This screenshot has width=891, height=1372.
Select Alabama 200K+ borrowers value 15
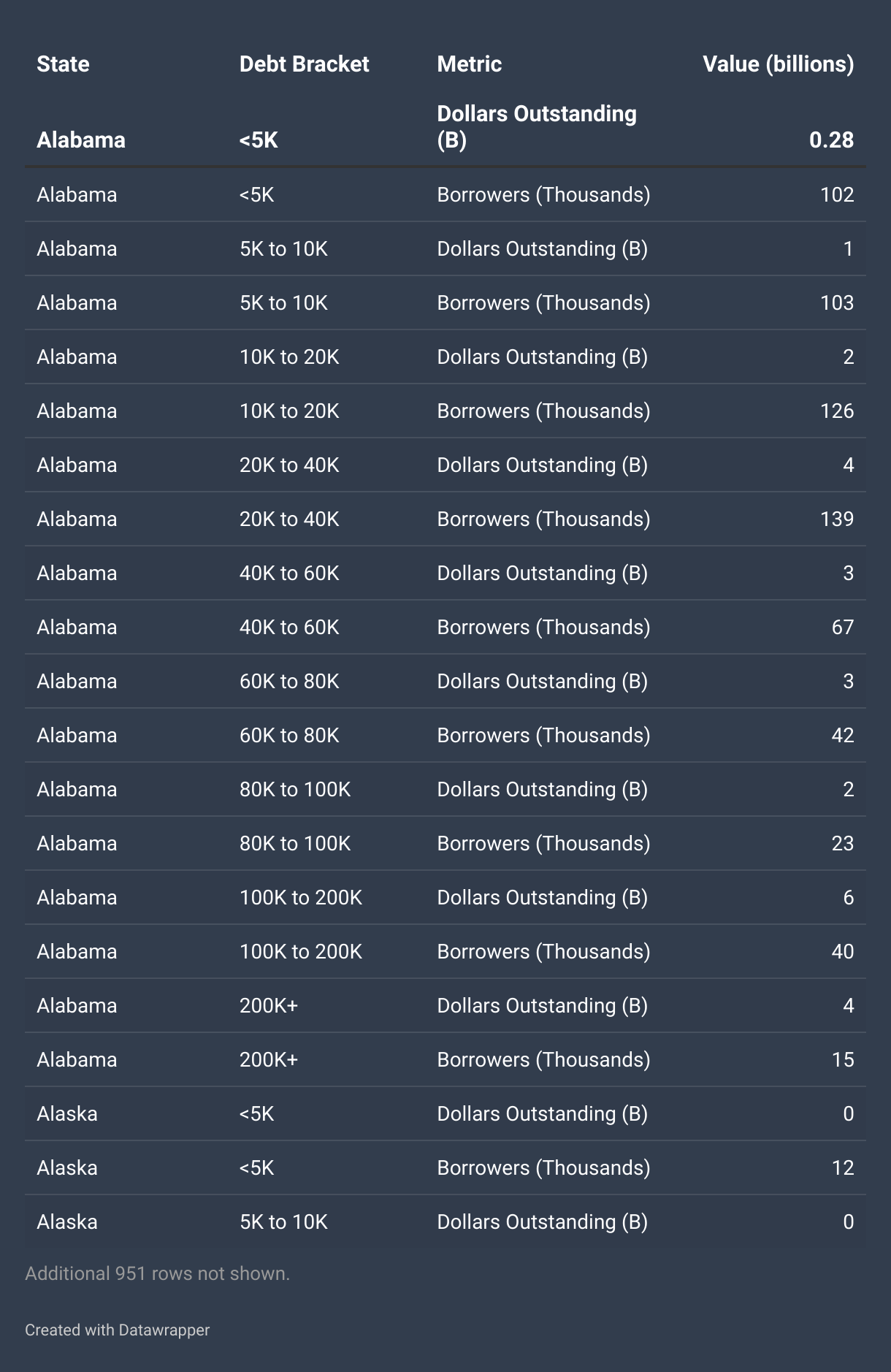[843, 1059]
